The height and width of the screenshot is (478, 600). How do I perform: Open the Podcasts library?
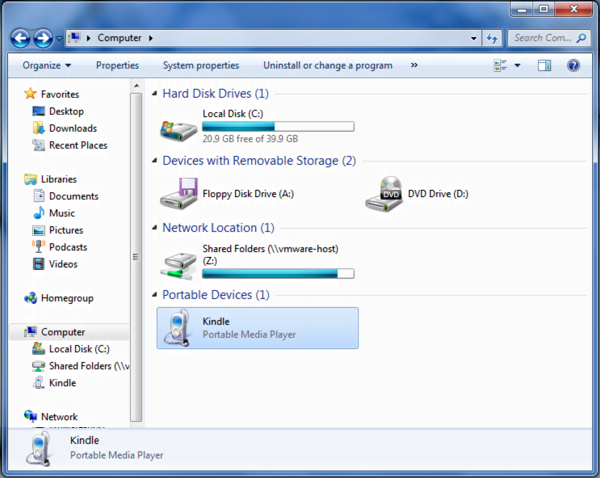pos(68,247)
